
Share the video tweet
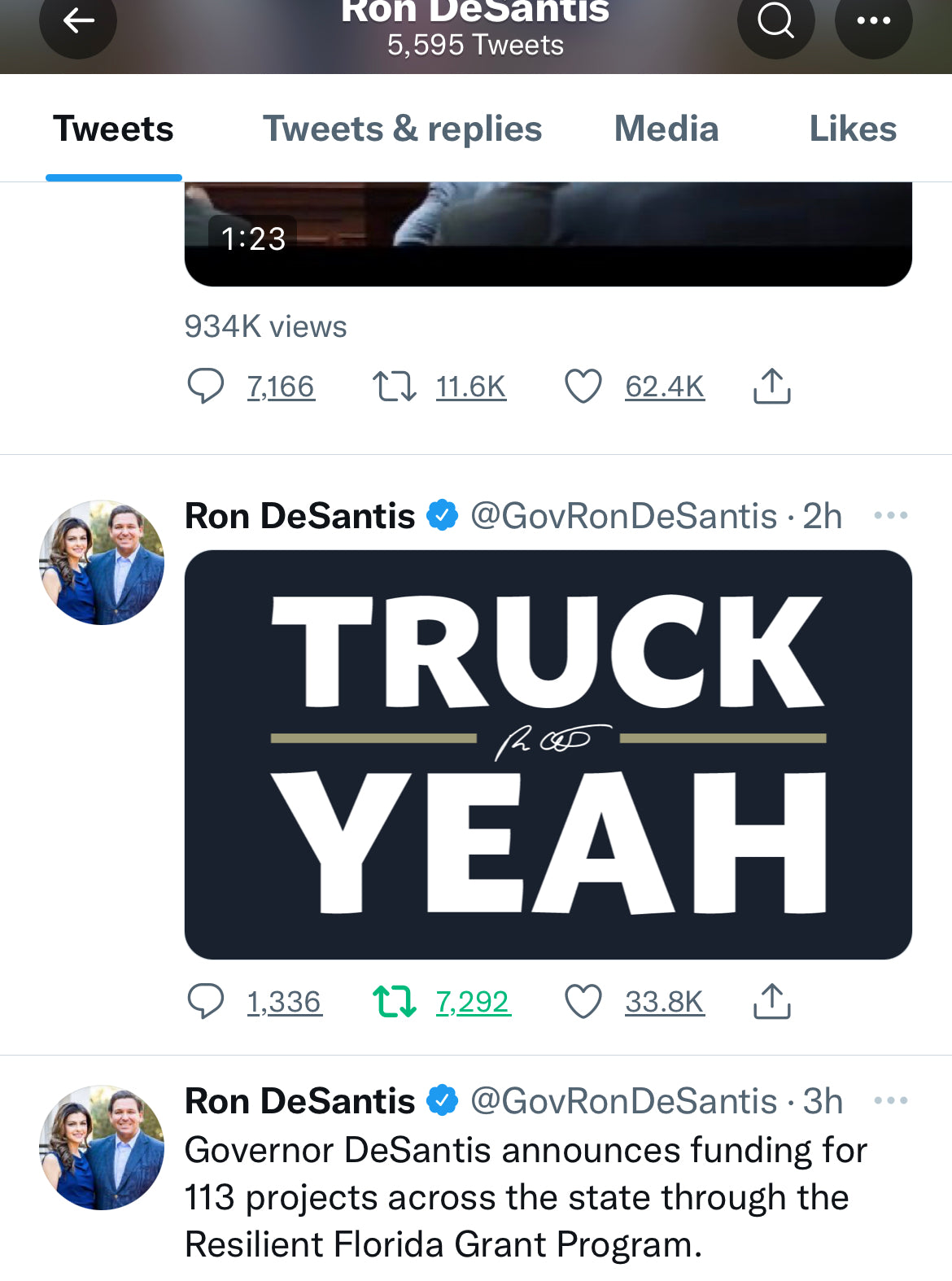tap(771, 386)
